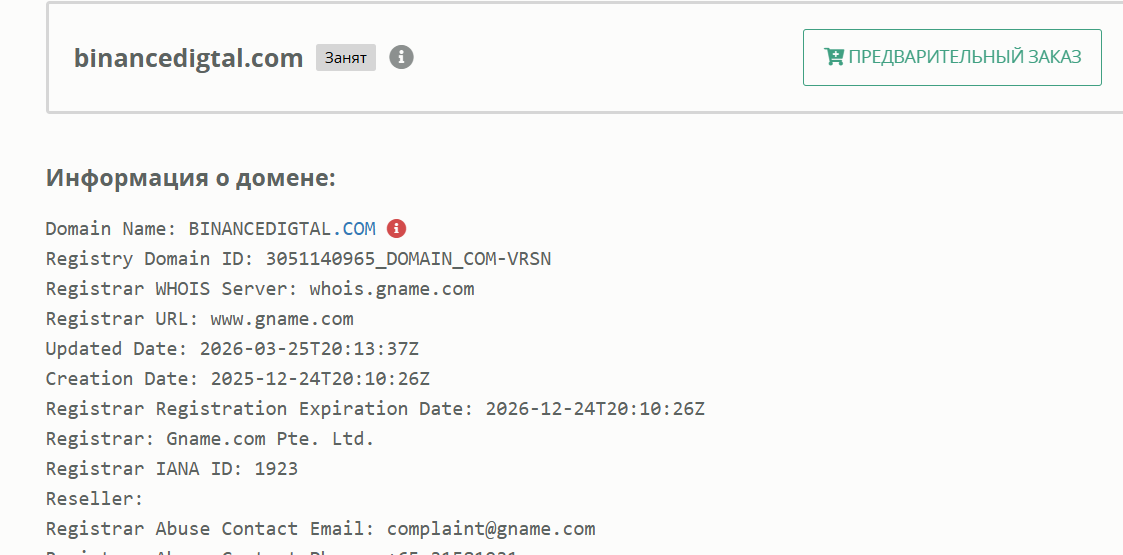The image size is (1123, 555).
Task: Click the Expiration Date value 2026-12-24T20:10:26Z
Action: click(595, 409)
